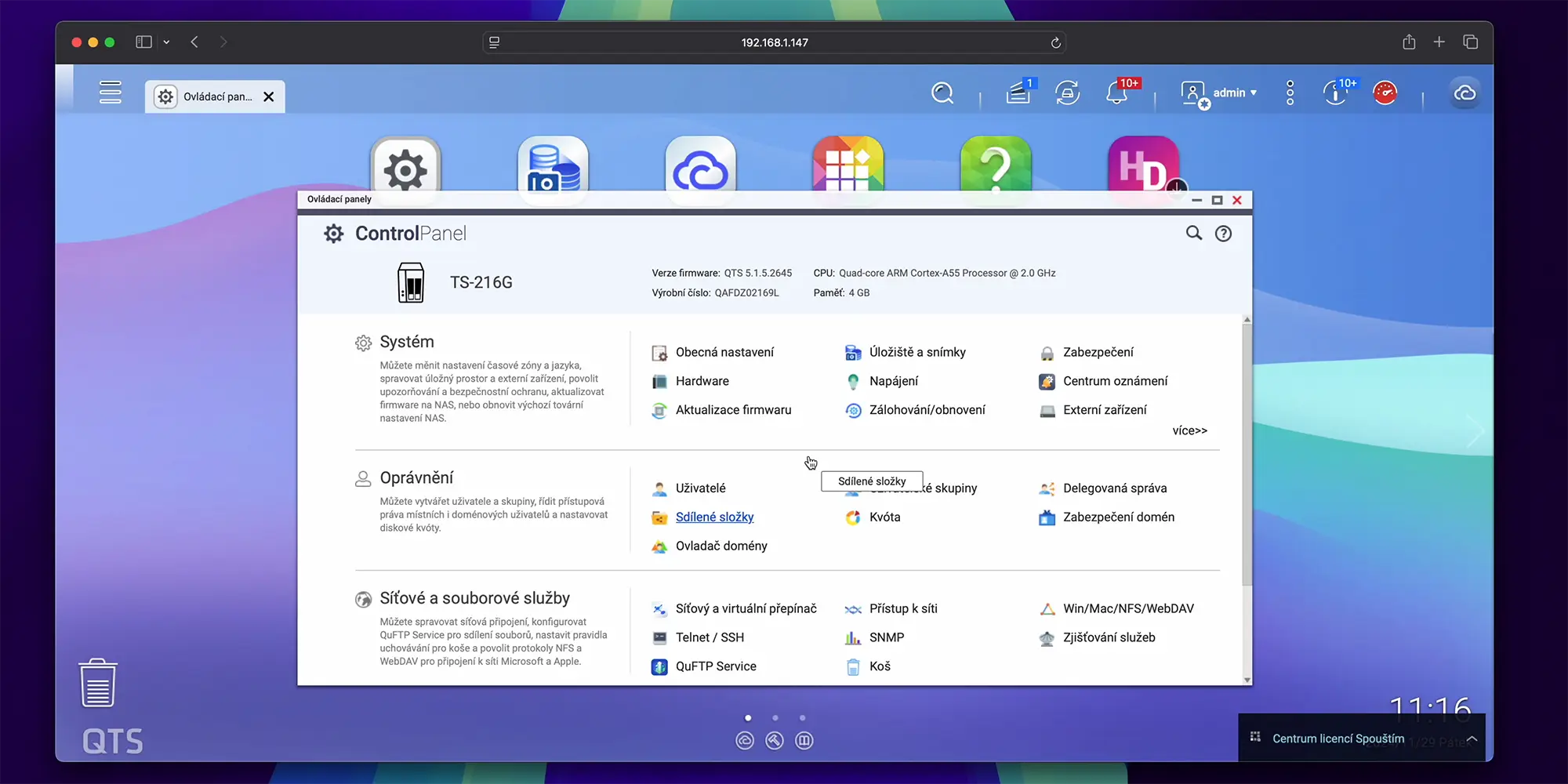Viewport: 1568px width, 784px height.
Task: Open the desktop trash bin
Action: pyautogui.click(x=98, y=683)
